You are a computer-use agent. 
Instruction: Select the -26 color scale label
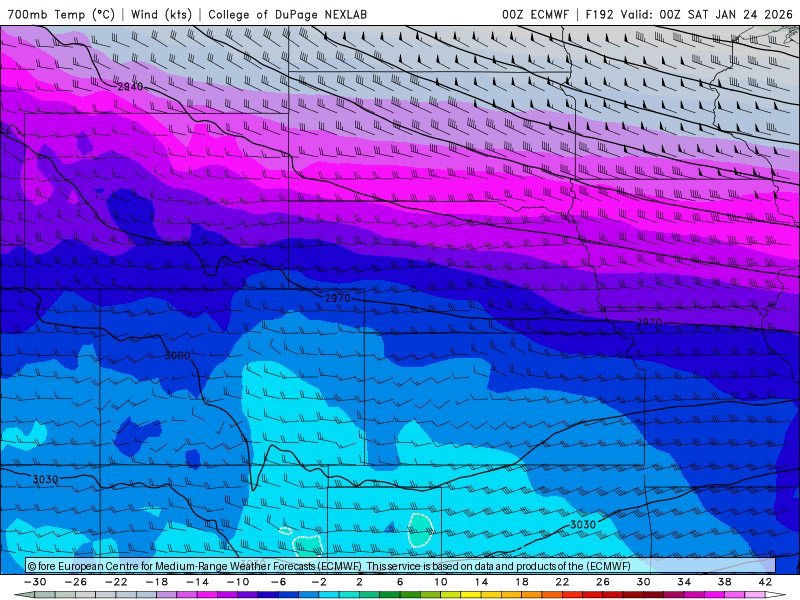click(x=76, y=582)
